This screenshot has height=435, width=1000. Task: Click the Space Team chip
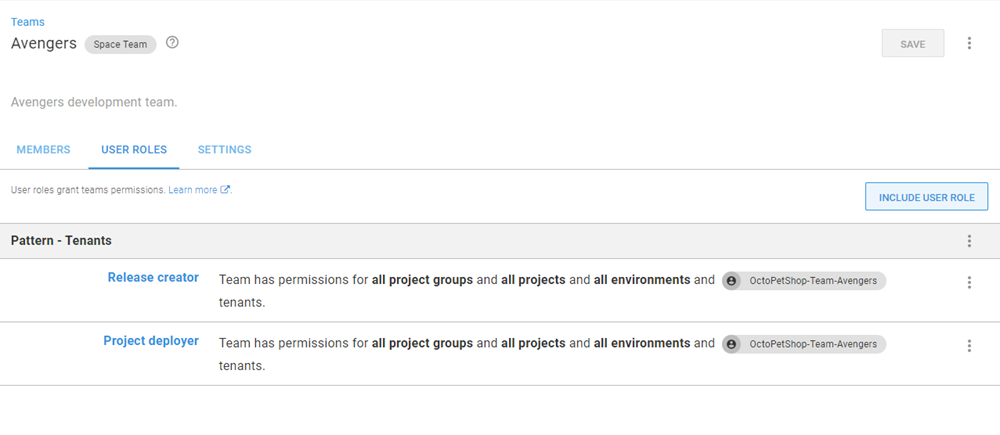(x=120, y=45)
